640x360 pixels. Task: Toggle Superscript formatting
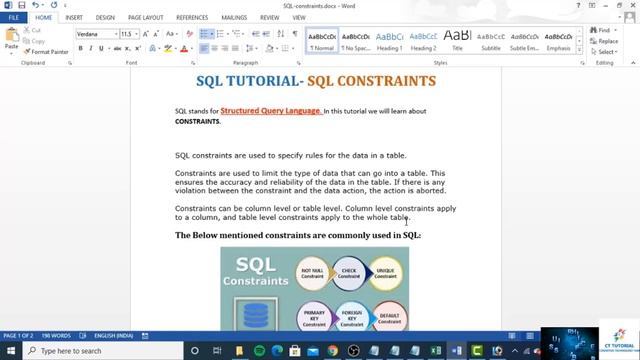(x=138, y=49)
